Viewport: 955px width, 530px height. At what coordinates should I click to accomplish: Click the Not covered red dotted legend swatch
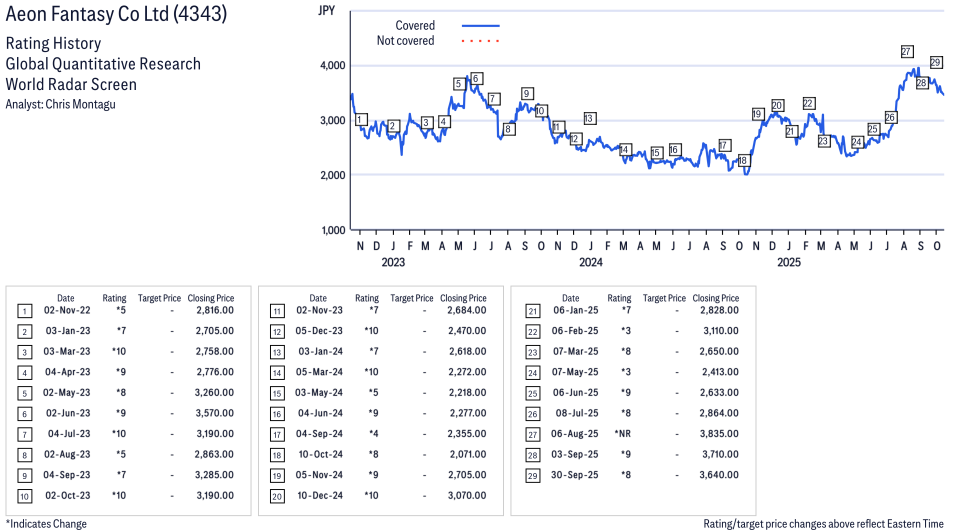click(480, 41)
